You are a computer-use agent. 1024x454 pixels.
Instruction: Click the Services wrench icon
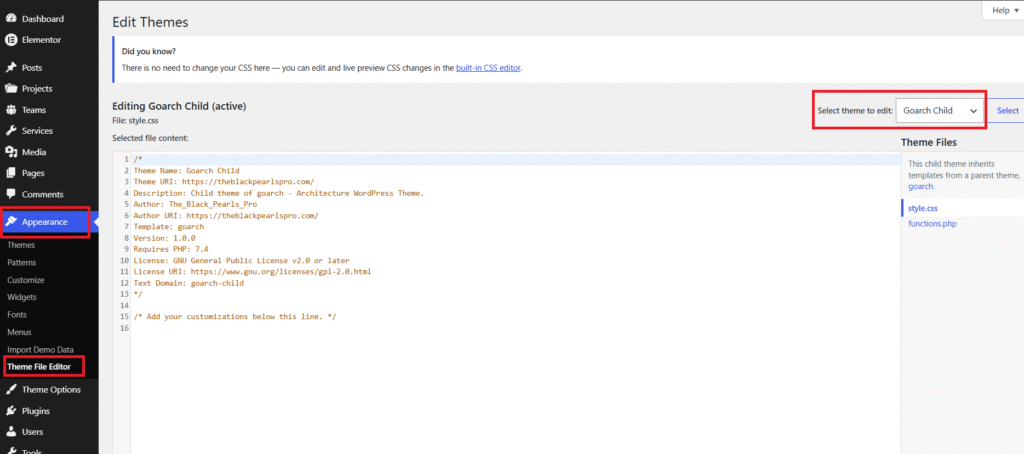pos(10,131)
